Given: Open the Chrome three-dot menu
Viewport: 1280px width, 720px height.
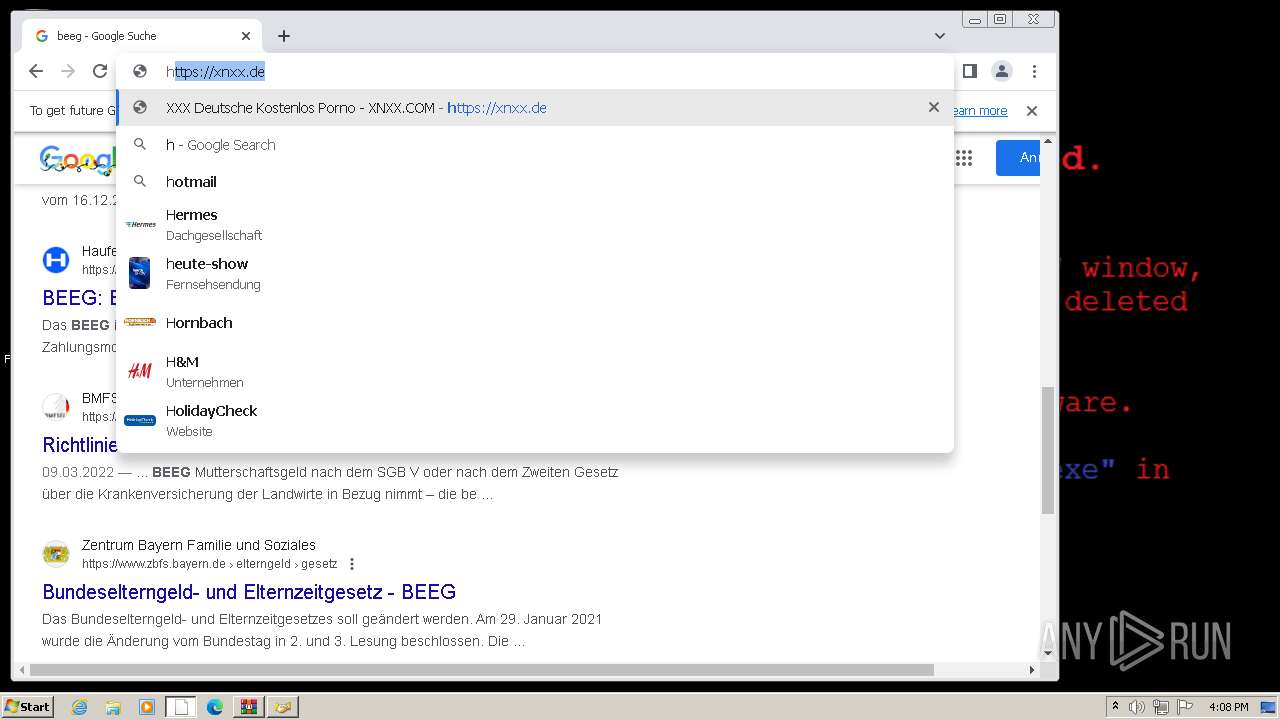Looking at the screenshot, I should [x=1034, y=71].
